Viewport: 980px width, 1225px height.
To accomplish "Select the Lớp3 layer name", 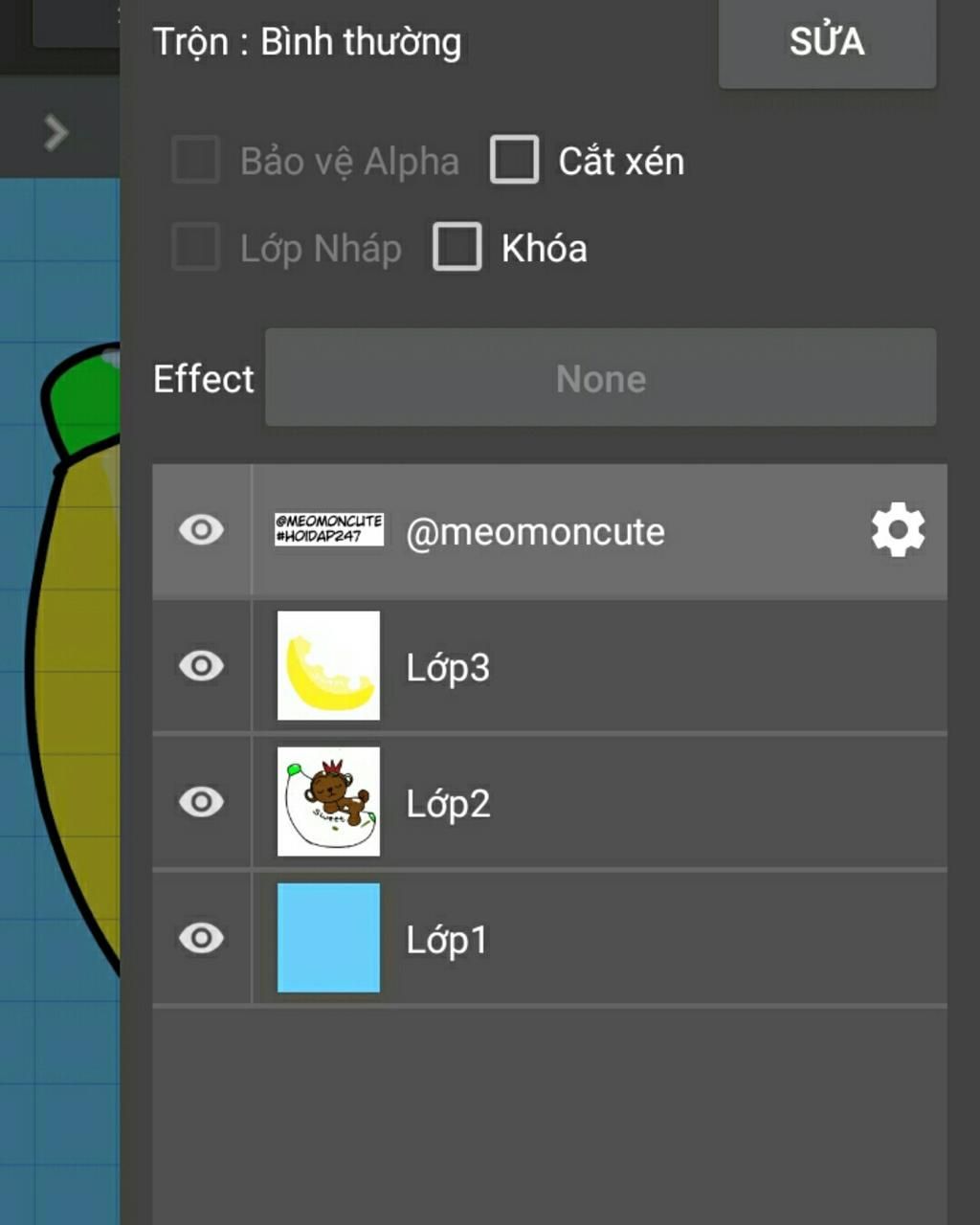I will coord(448,668).
